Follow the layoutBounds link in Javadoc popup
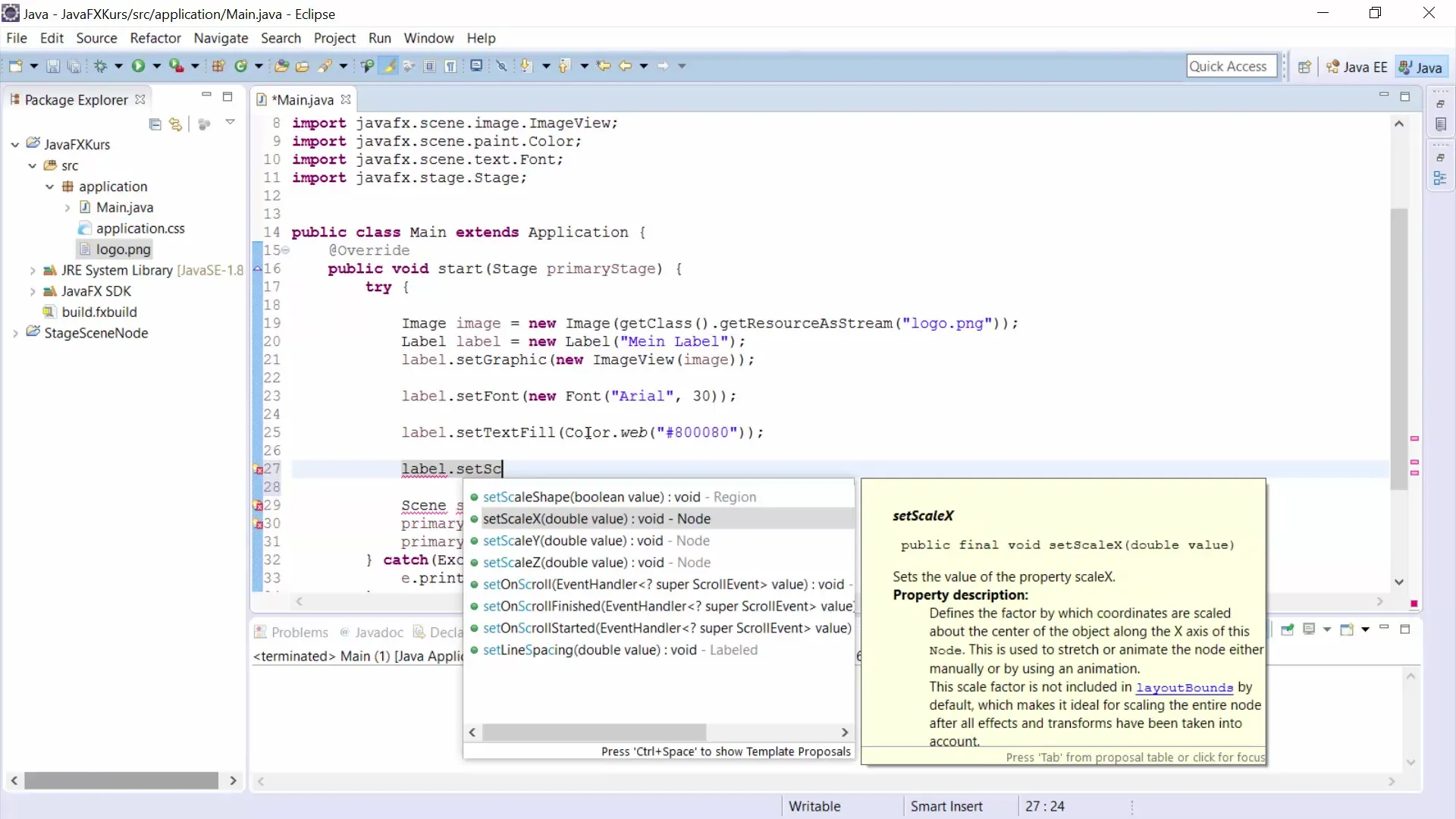Viewport: 1456px width, 819px height. [1185, 688]
